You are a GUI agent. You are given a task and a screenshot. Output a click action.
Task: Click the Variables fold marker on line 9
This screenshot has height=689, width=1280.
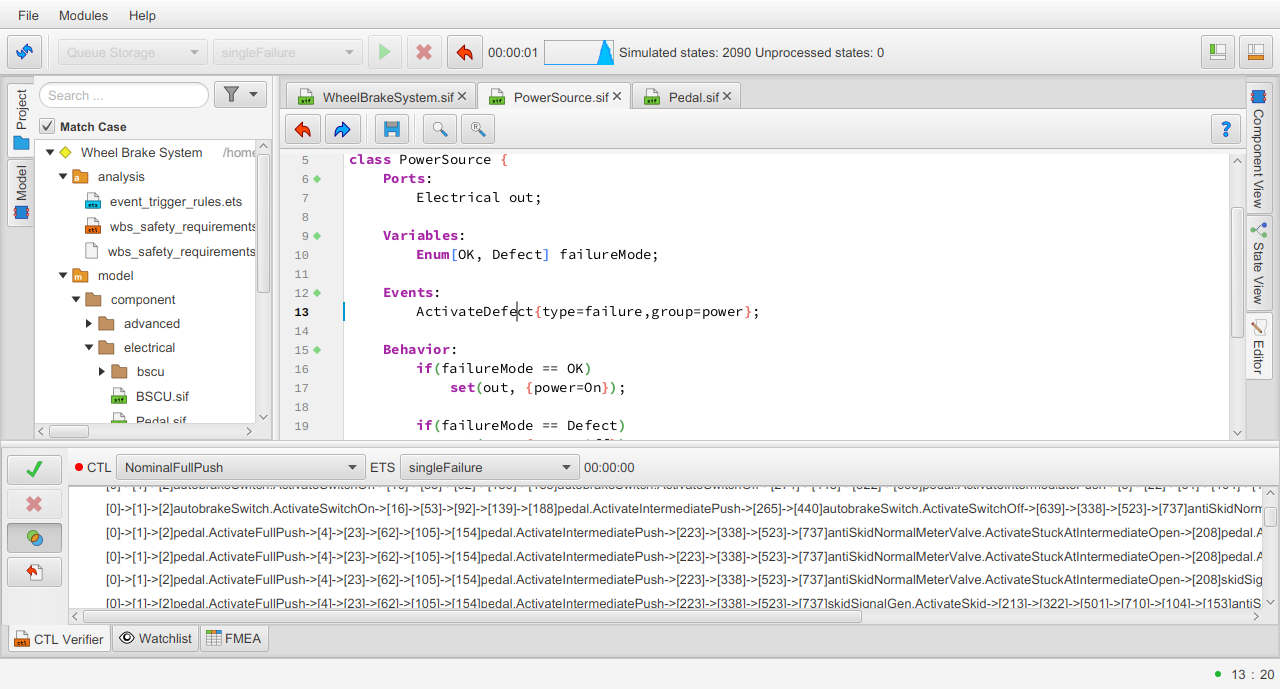pyautogui.click(x=317, y=236)
